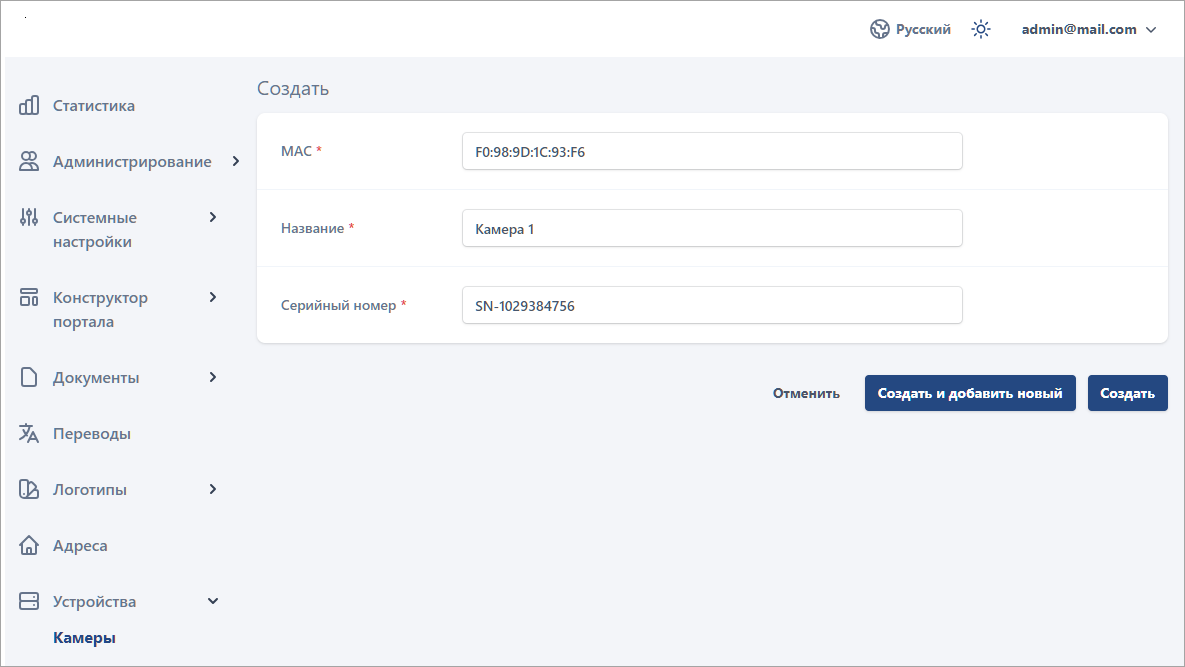Click the Адреса house icon
Screen dimensions: 1185x667
[29, 546]
